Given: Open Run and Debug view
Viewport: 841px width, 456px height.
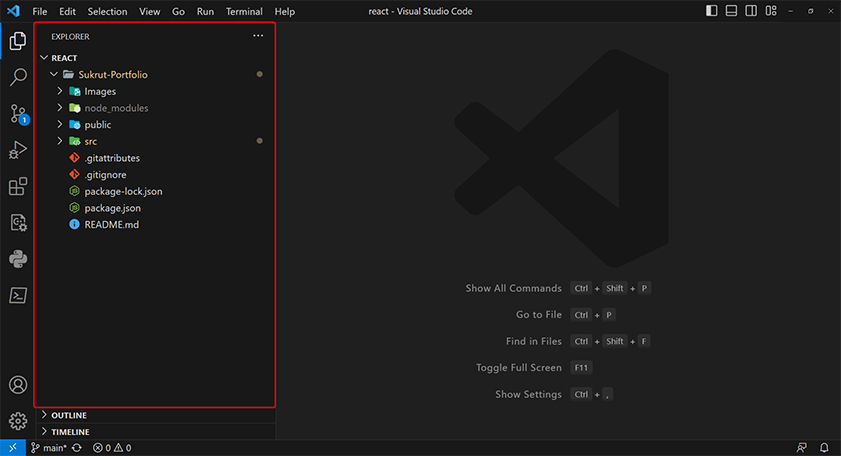Looking at the screenshot, I should pos(17,150).
